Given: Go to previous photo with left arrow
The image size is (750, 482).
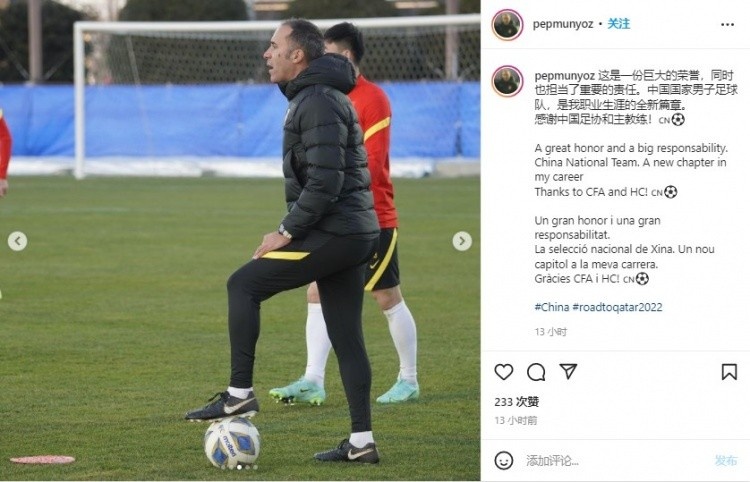Looking at the screenshot, I should (x=17, y=241).
